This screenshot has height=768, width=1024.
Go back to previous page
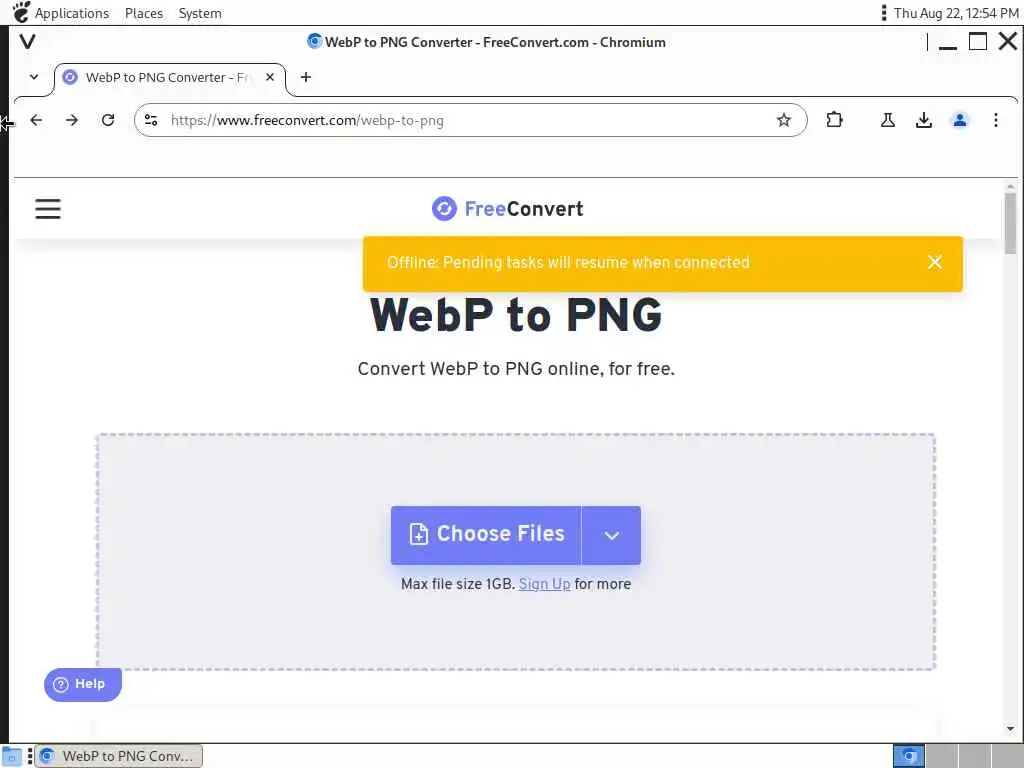click(36, 120)
